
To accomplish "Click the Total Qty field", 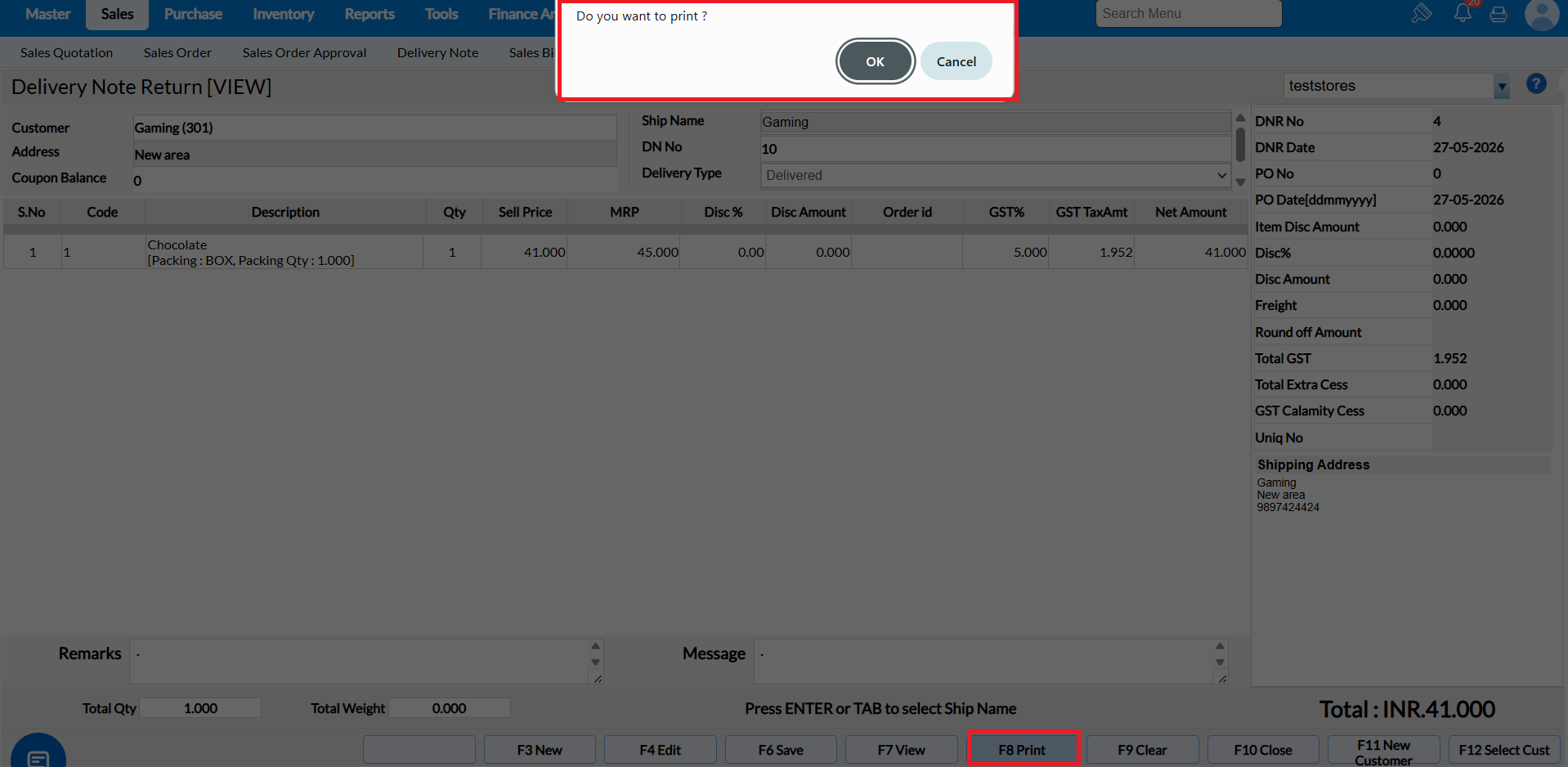I will click(x=200, y=708).
